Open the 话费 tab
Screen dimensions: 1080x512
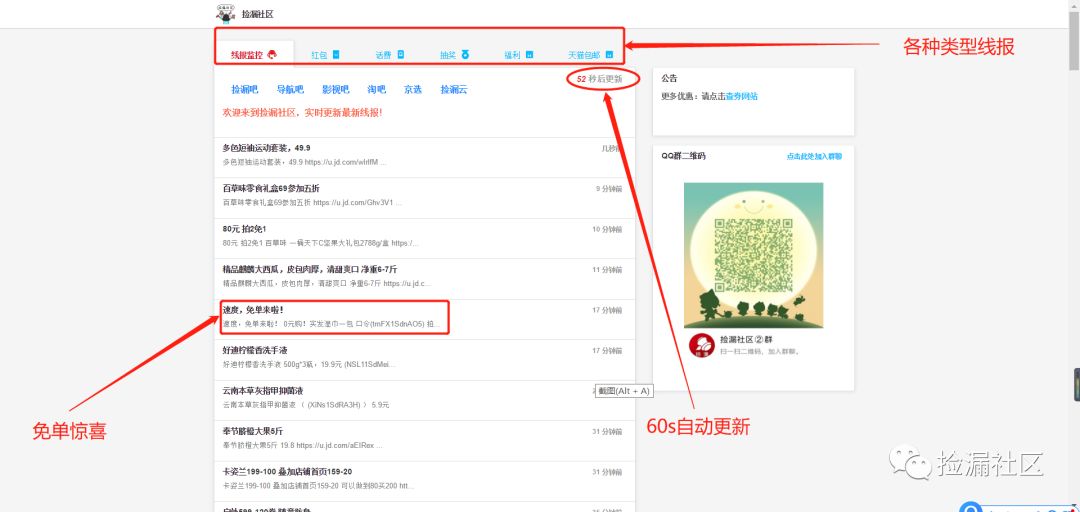[384, 55]
